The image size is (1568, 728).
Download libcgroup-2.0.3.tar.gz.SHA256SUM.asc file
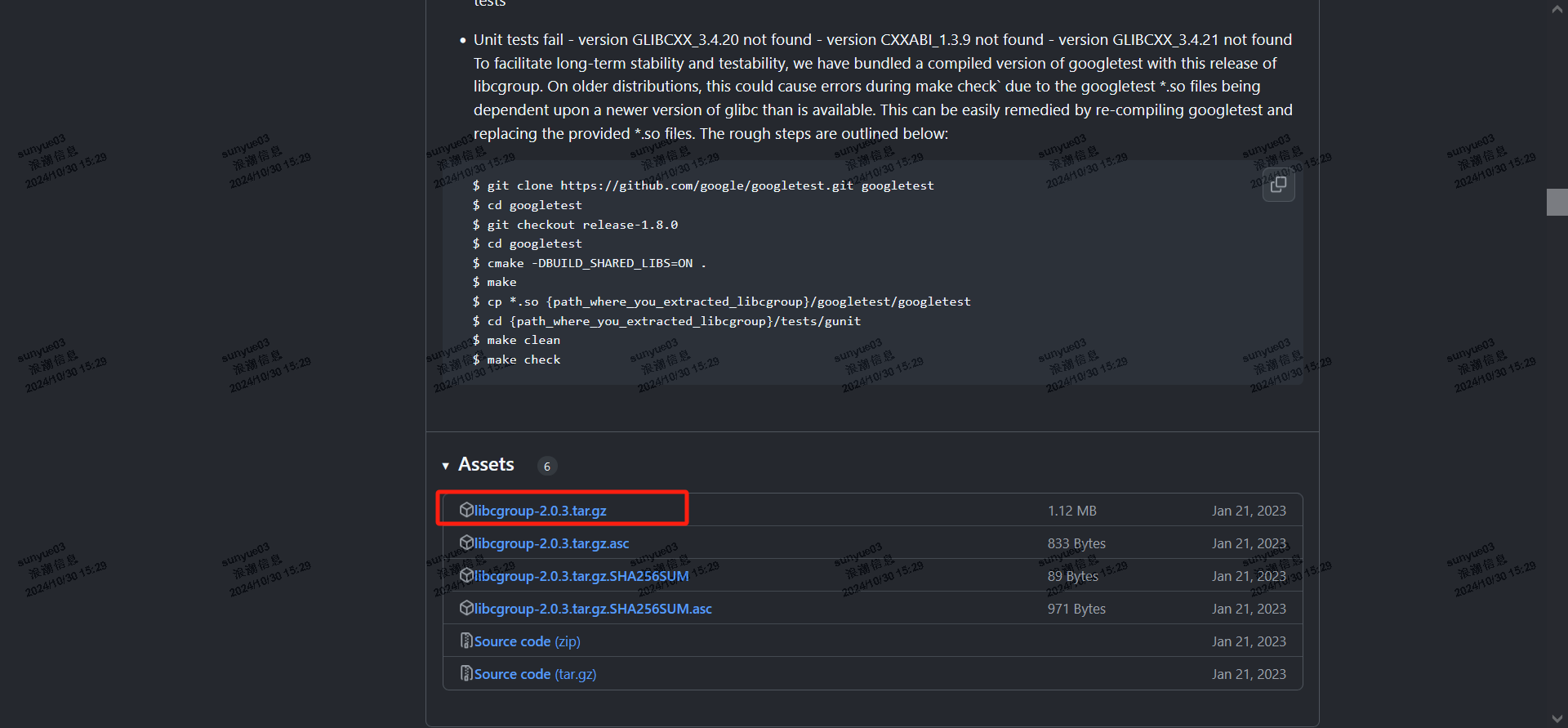coord(593,609)
